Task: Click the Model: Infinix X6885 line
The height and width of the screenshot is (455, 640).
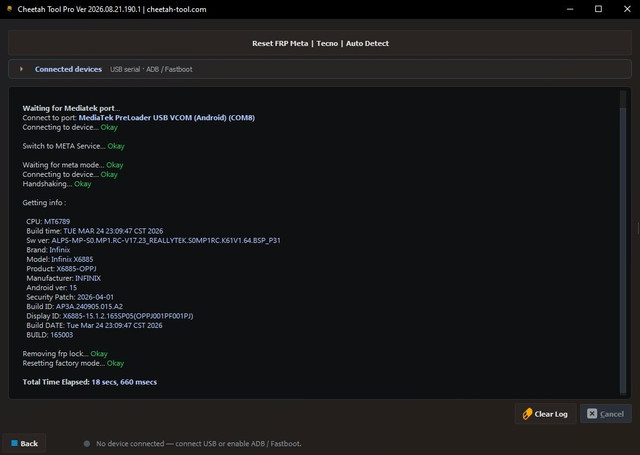Action: (x=60, y=259)
